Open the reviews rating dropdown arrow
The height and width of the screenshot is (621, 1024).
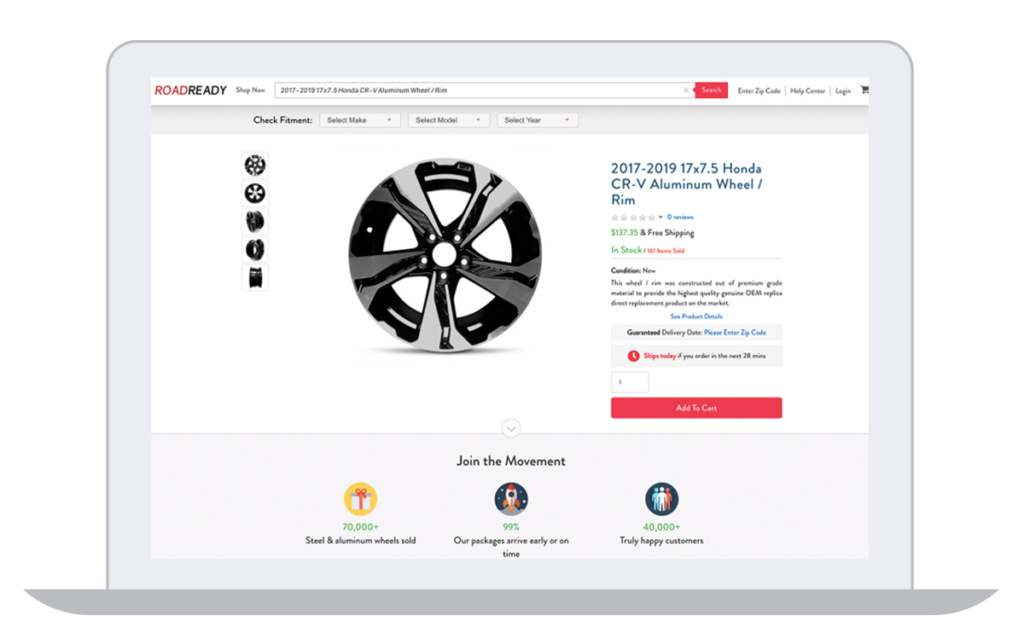click(661, 216)
